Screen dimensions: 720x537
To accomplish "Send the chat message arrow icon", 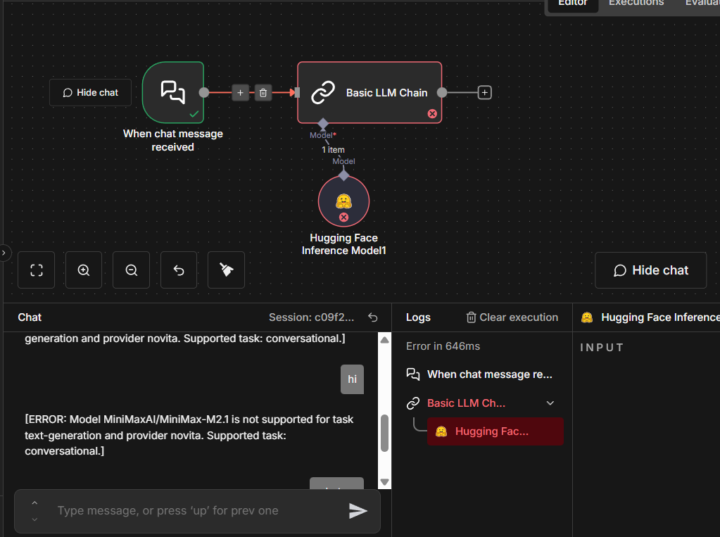I will (x=358, y=510).
